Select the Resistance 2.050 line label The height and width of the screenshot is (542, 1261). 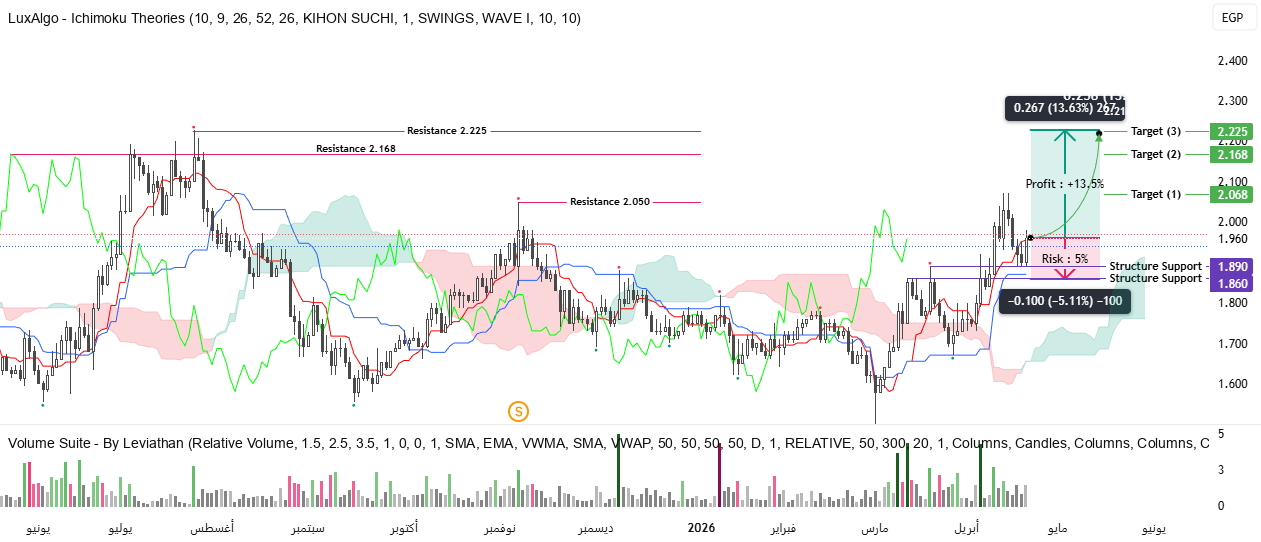(609, 202)
